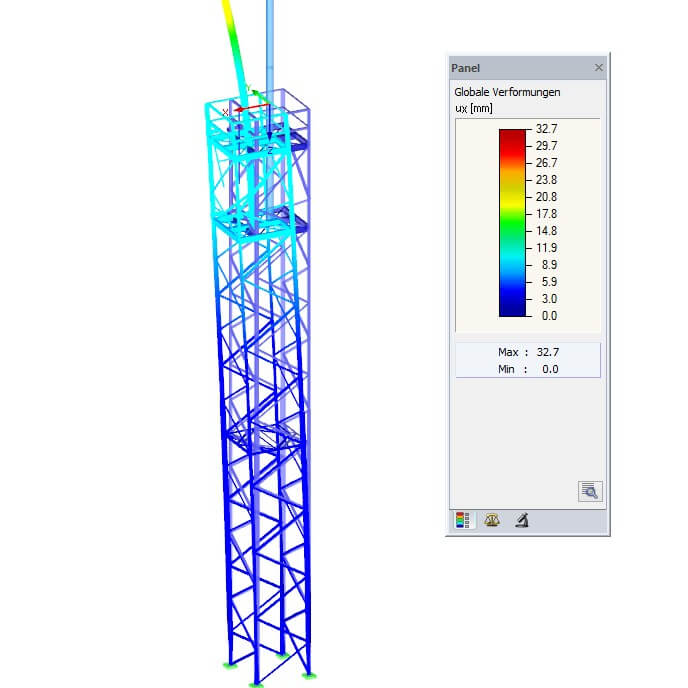Click the Min value row
The image size is (688, 688).
[528, 369]
